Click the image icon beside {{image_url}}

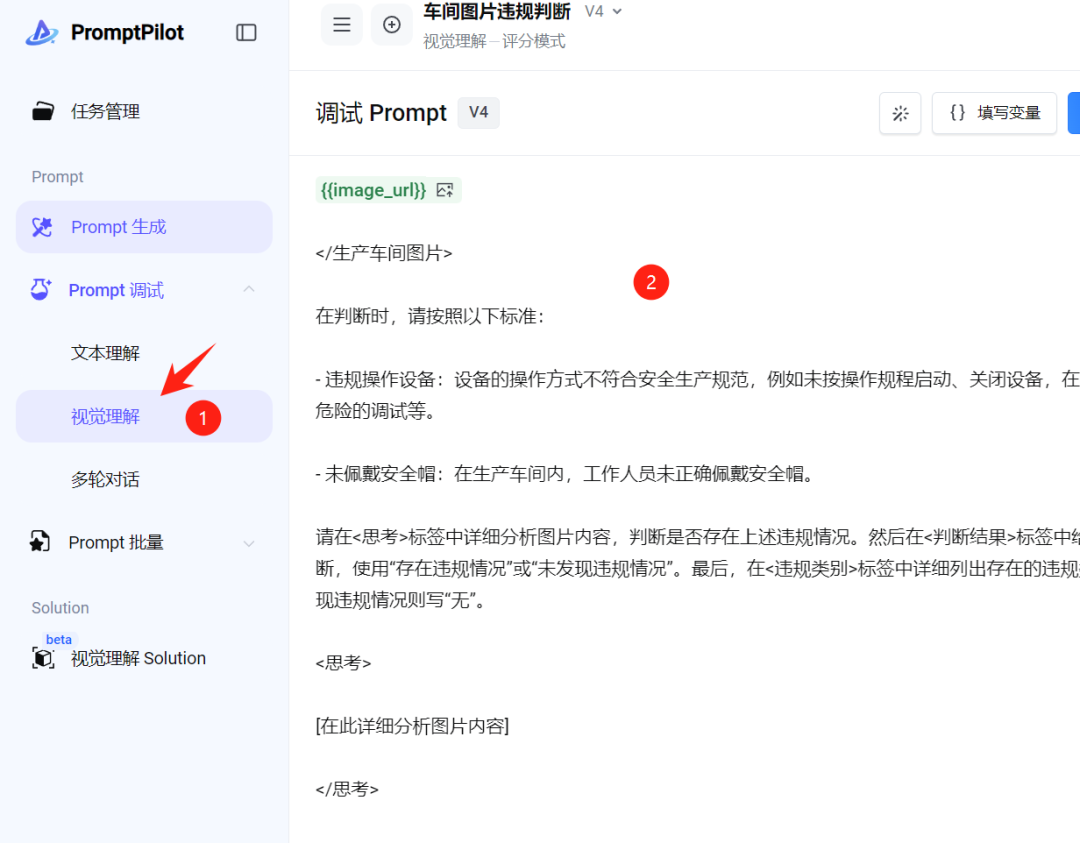pos(445,190)
